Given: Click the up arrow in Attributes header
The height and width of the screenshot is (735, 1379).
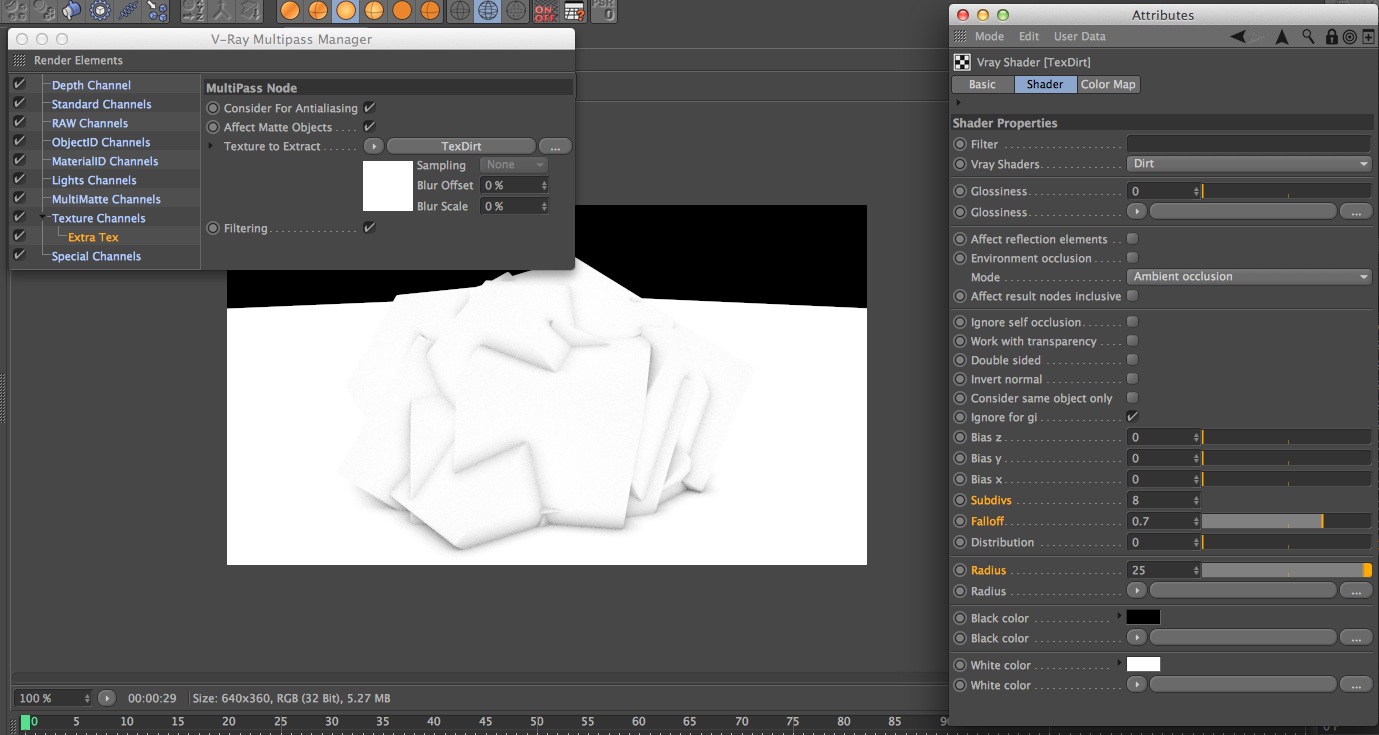Looking at the screenshot, I should pos(1282,36).
